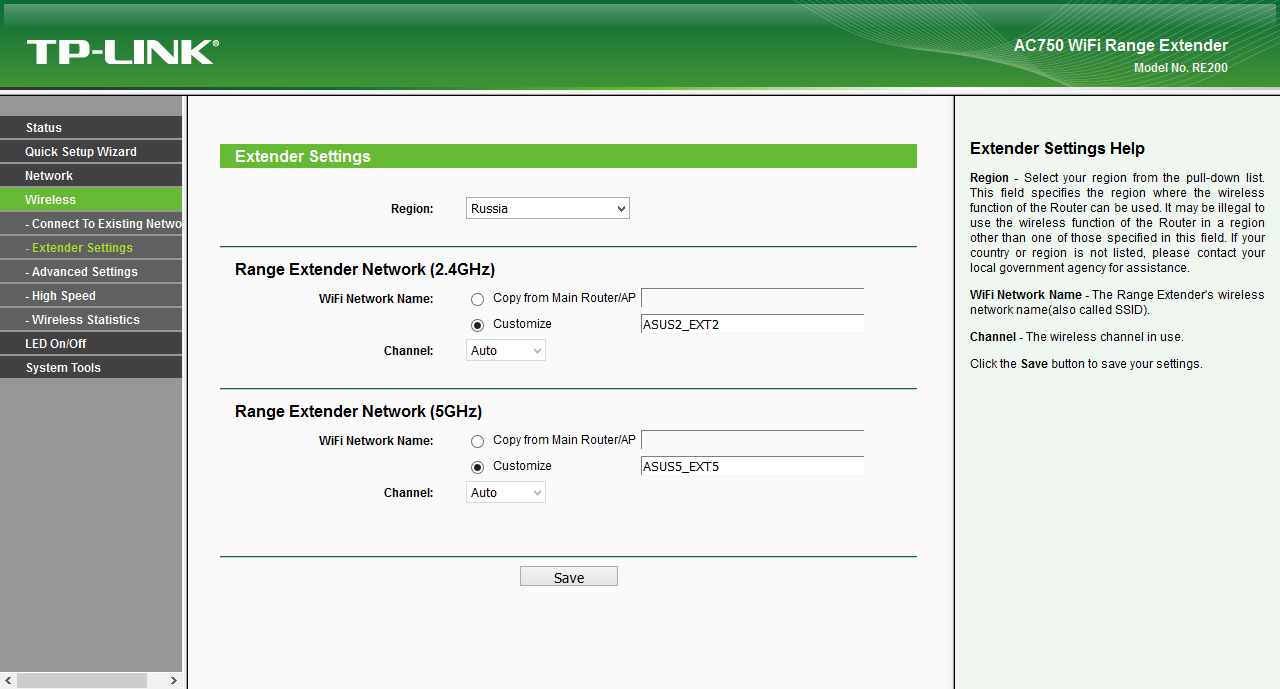Click Range Extender Network (2.4GHz) heading
The image size is (1280, 689).
(x=365, y=270)
